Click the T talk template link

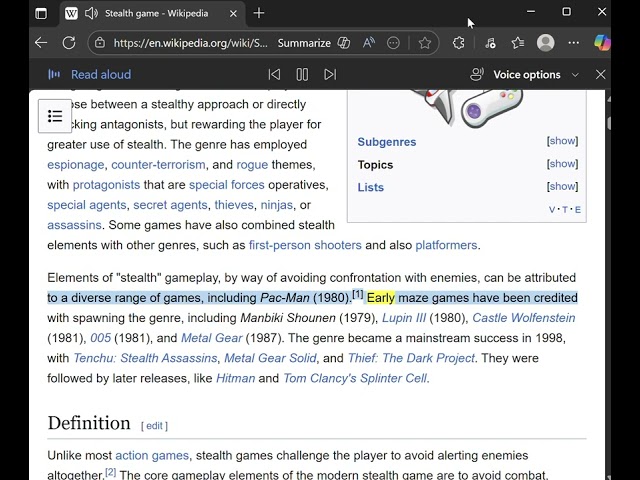click(565, 210)
